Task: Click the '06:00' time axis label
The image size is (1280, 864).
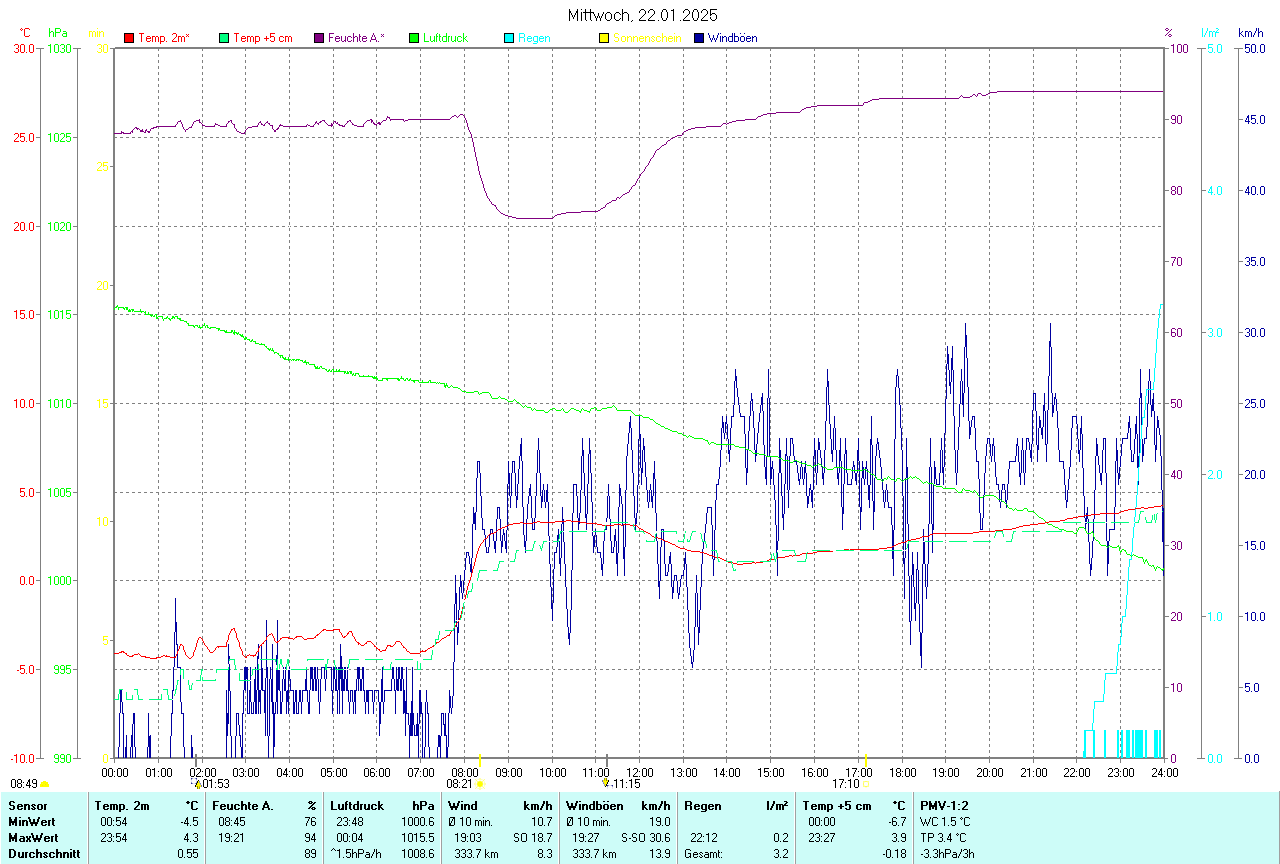Action: [377, 772]
